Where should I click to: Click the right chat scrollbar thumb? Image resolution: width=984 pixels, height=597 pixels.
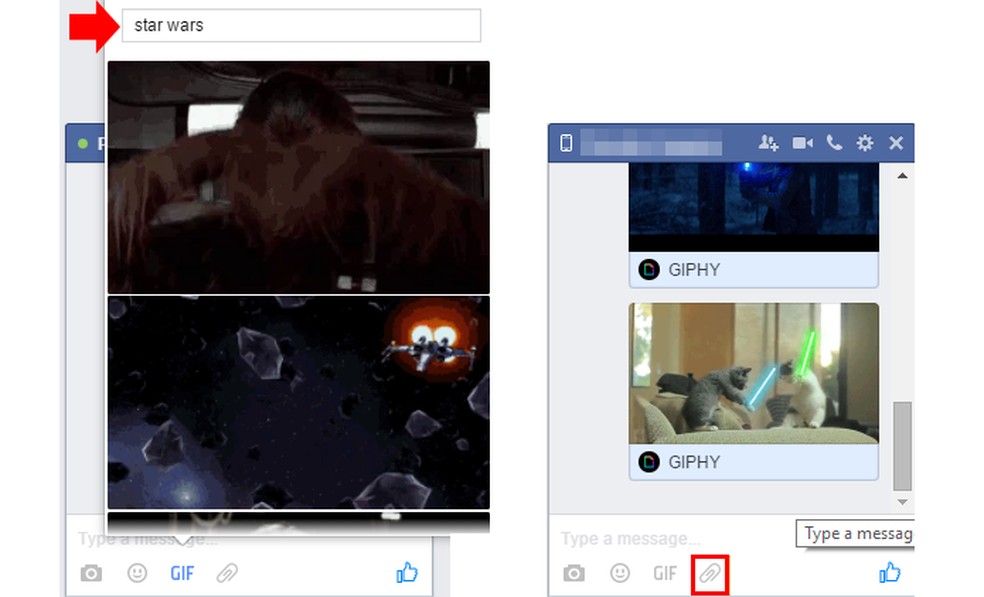pyautogui.click(x=902, y=446)
